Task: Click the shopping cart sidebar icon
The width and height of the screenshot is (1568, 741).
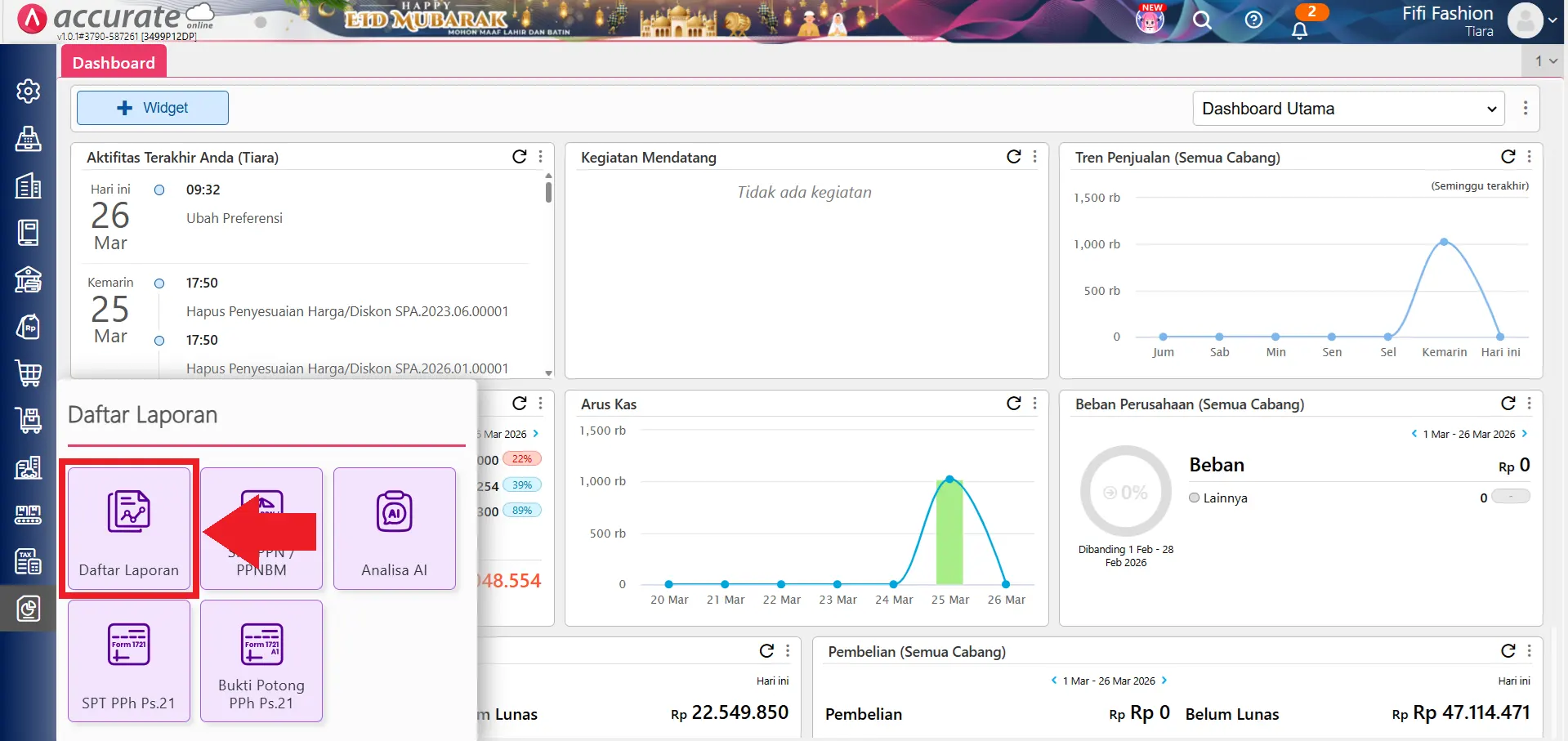Action: (28, 373)
